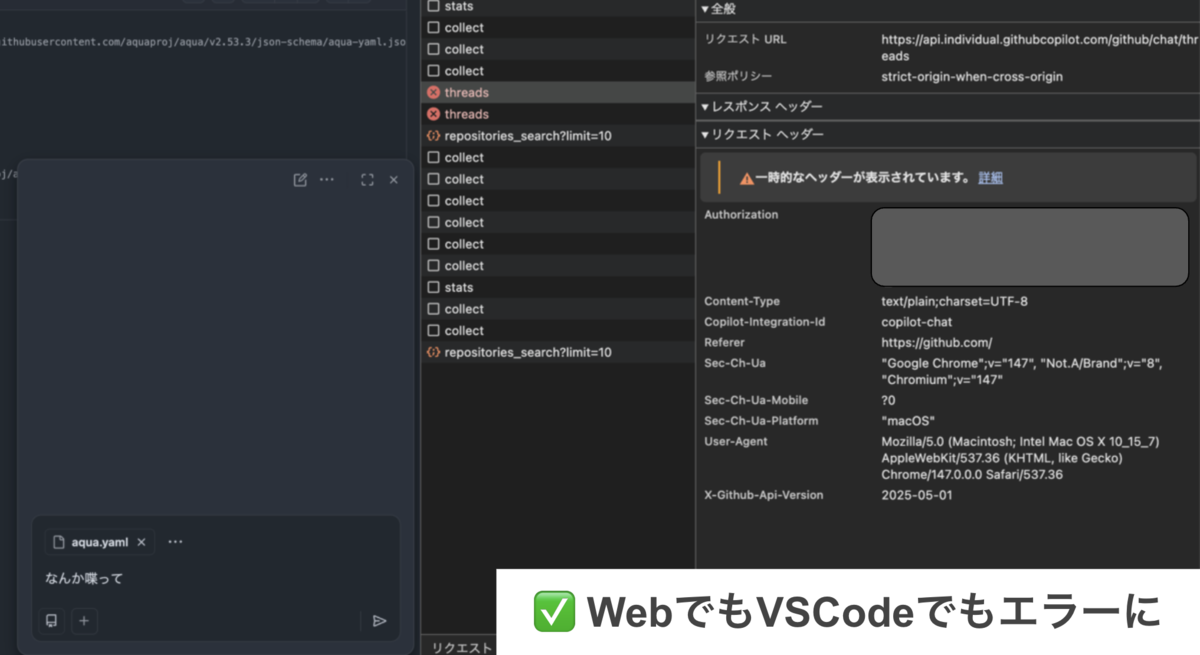Remove the aqua.yaml attachment chip
Image resolution: width=1200 pixels, height=655 pixels.
[141, 542]
